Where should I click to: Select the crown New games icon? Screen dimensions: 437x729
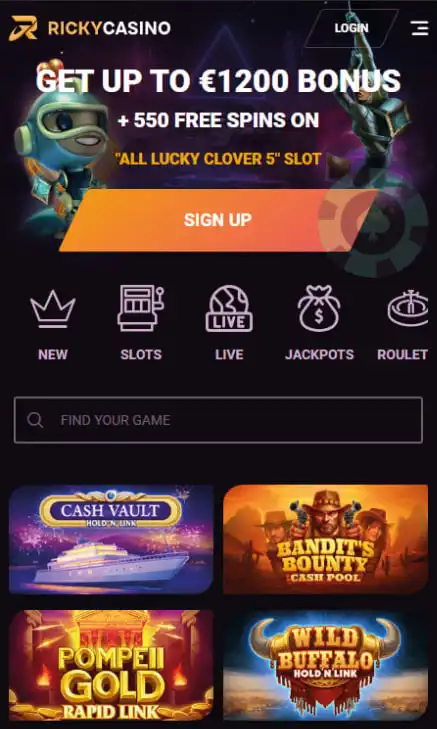tap(53, 309)
